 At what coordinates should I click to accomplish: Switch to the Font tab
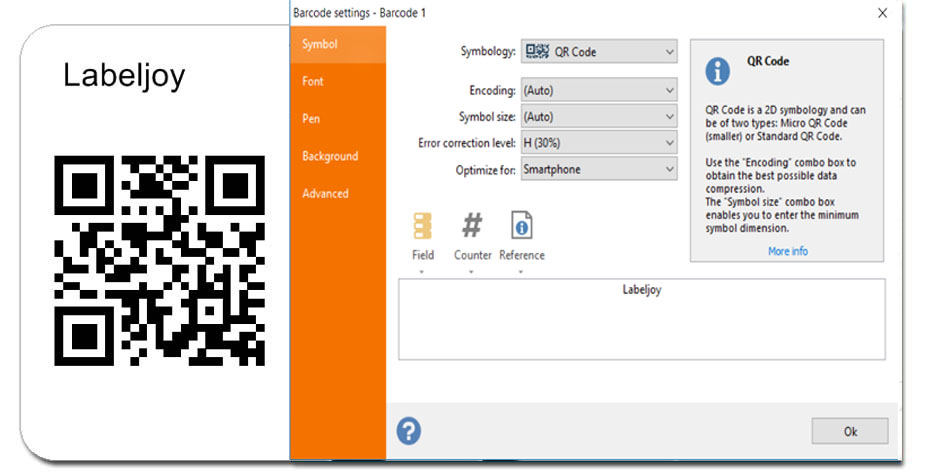point(338,81)
